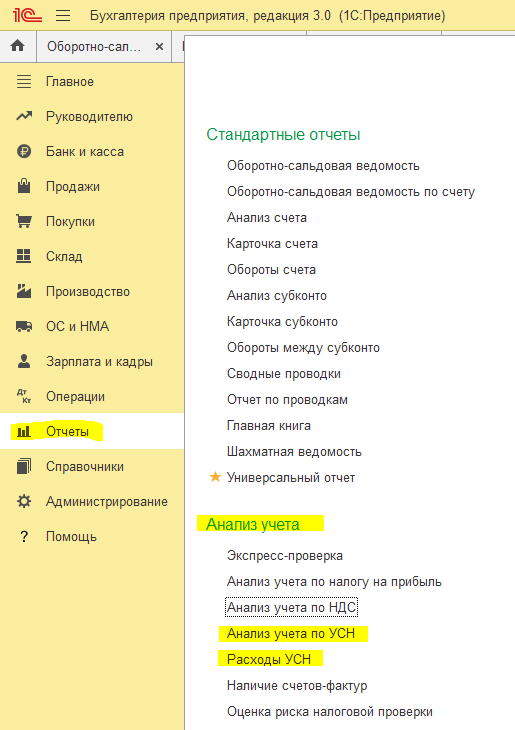Open the Шахматная ведомость report
515x730 pixels.
point(294,452)
